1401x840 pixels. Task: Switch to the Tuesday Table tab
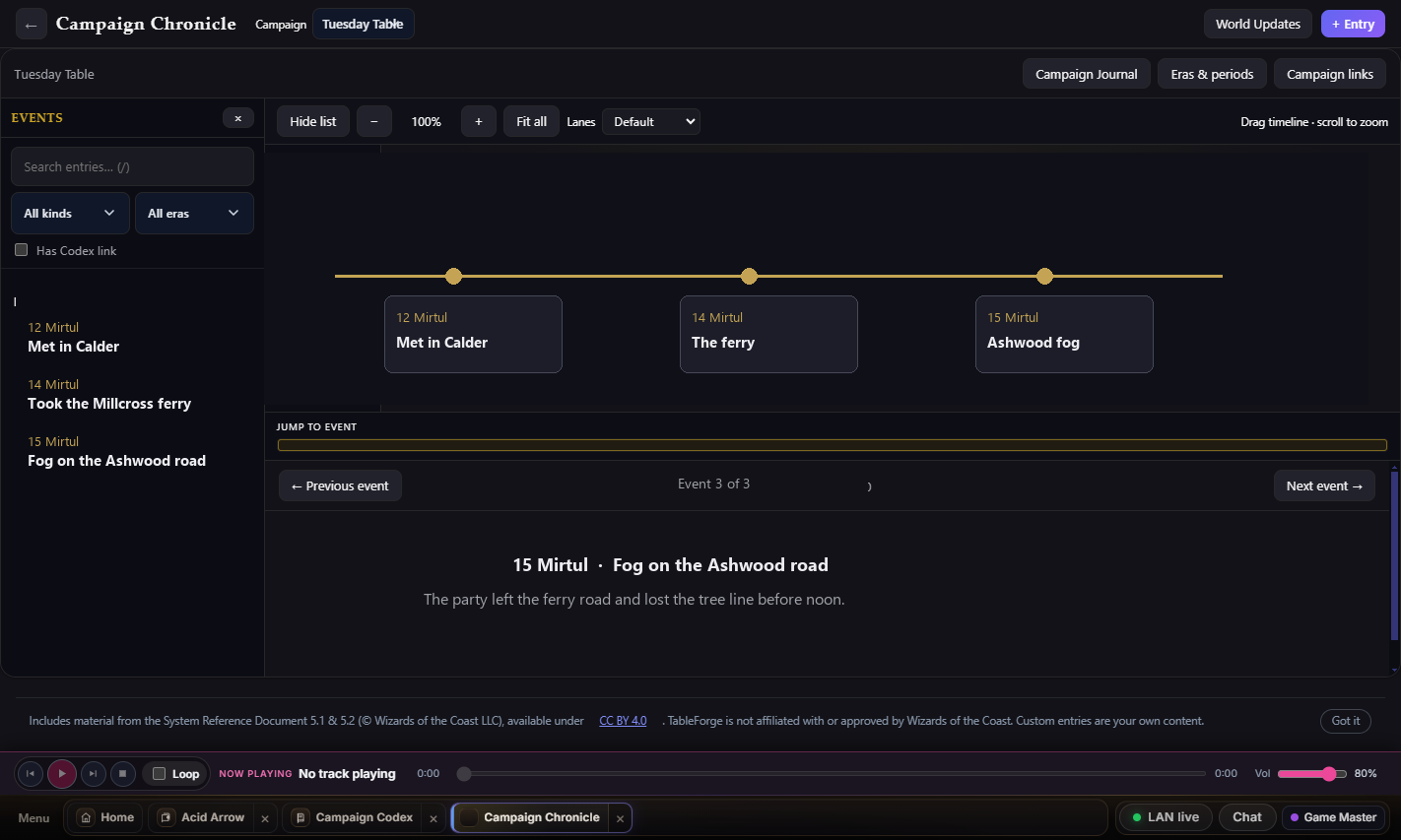[363, 25]
